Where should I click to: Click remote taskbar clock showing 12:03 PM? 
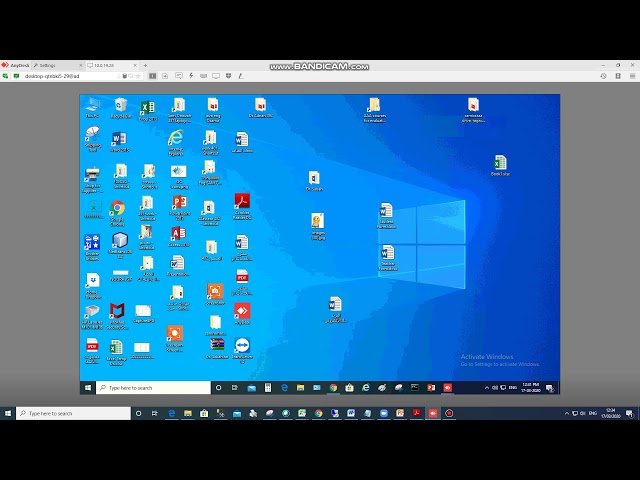point(531,388)
